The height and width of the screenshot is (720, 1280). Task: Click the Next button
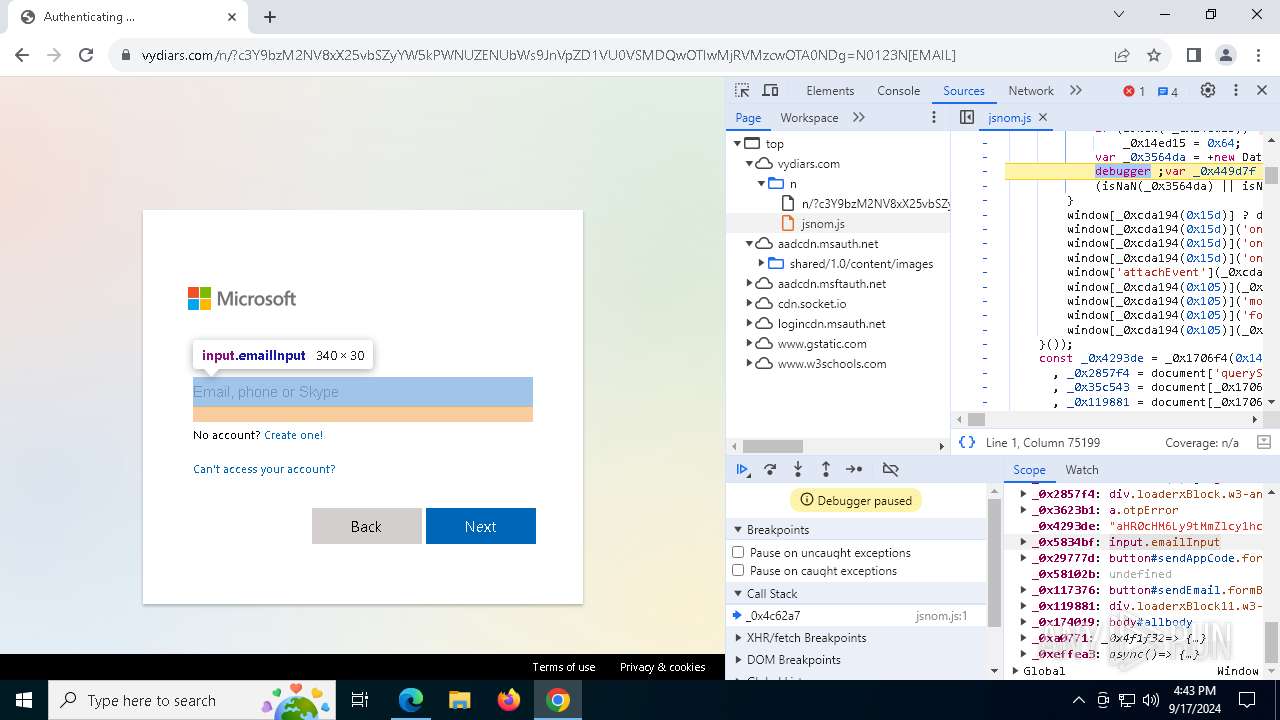tap(481, 526)
